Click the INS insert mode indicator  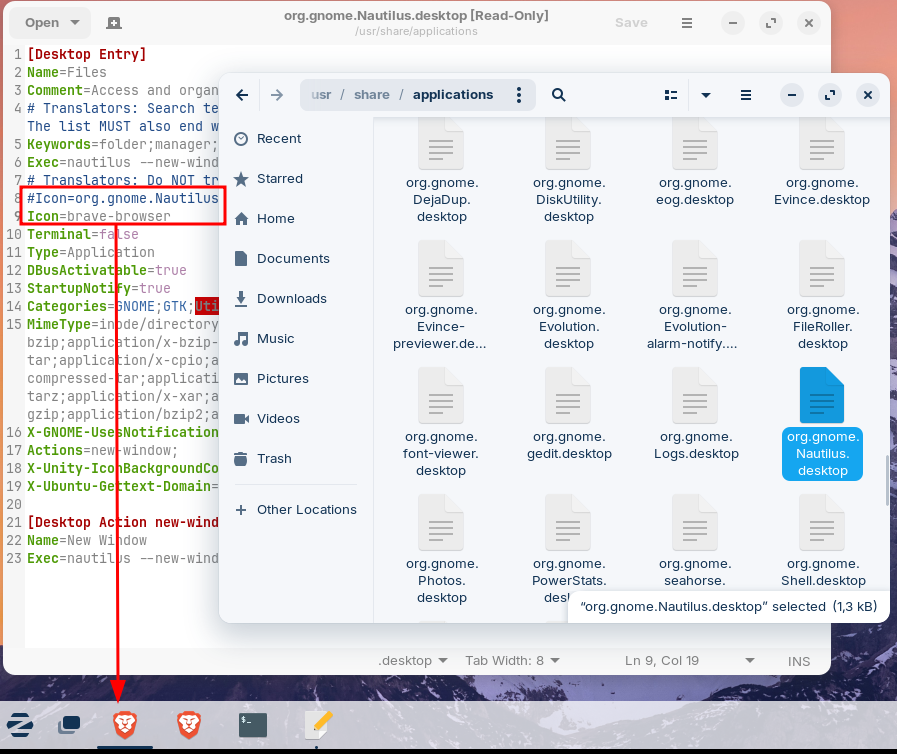click(x=799, y=661)
